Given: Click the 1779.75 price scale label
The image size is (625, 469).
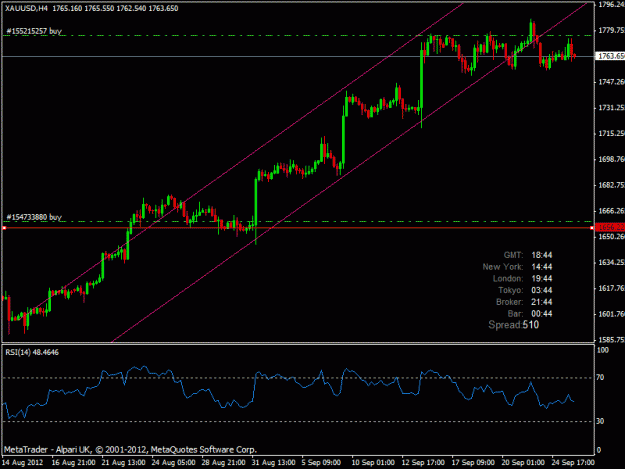Looking at the screenshot, I should [611, 30].
